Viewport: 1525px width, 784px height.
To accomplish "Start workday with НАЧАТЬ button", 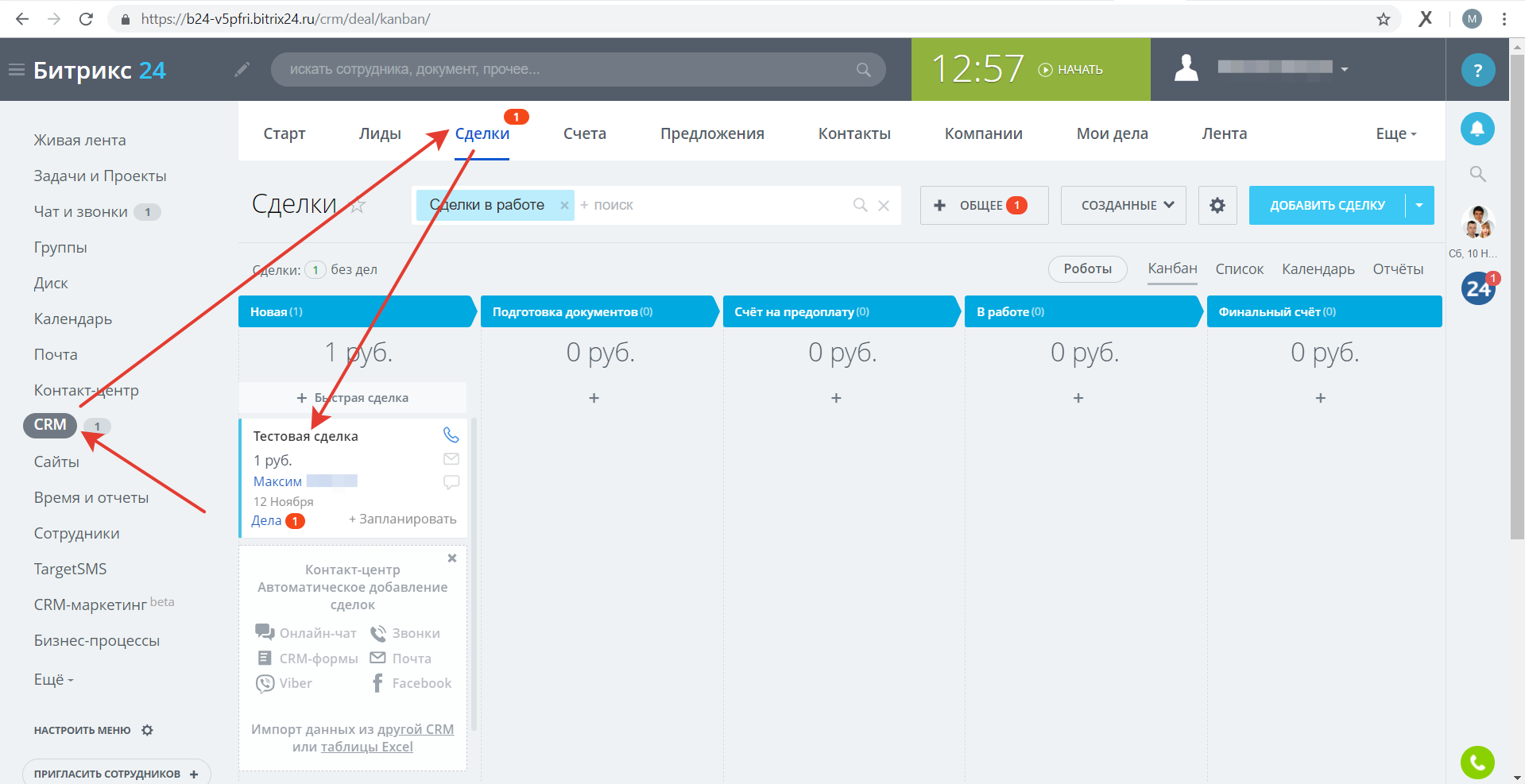I will point(1070,70).
